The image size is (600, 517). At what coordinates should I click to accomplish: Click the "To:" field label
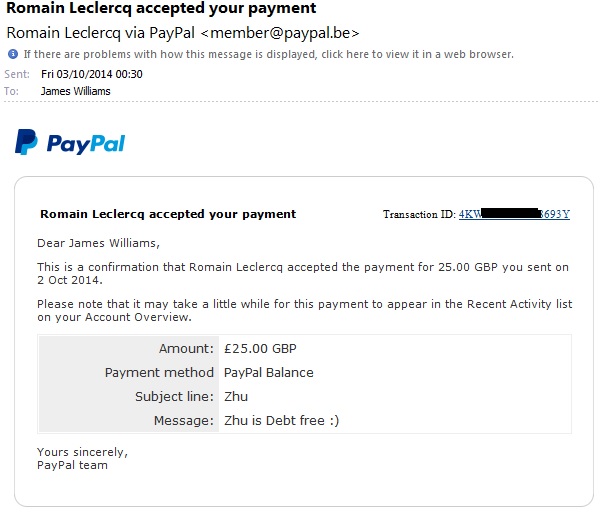12,91
